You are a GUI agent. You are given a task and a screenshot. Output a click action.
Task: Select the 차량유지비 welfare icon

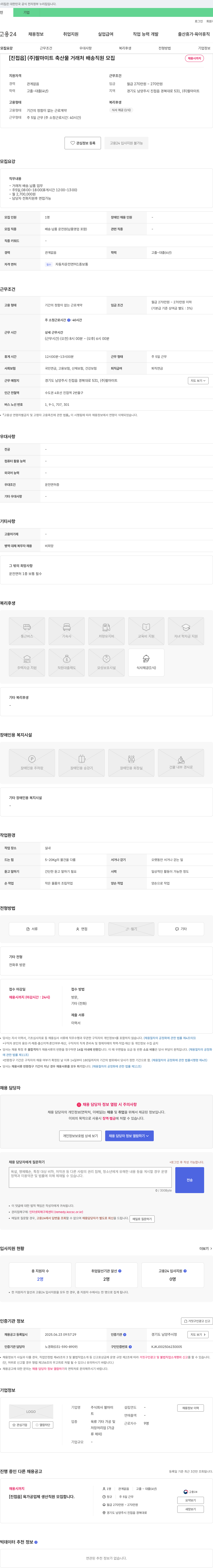[x=106, y=631]
